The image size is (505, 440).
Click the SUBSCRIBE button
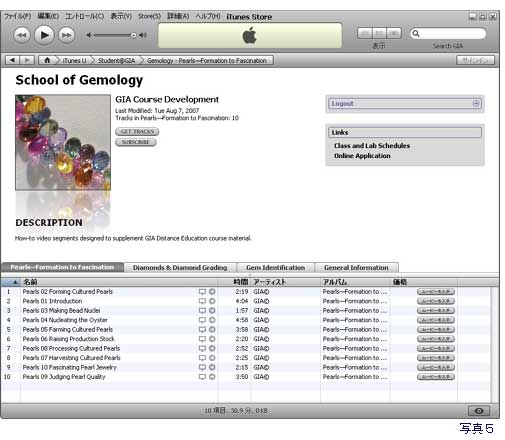click(x=136, y=142)
